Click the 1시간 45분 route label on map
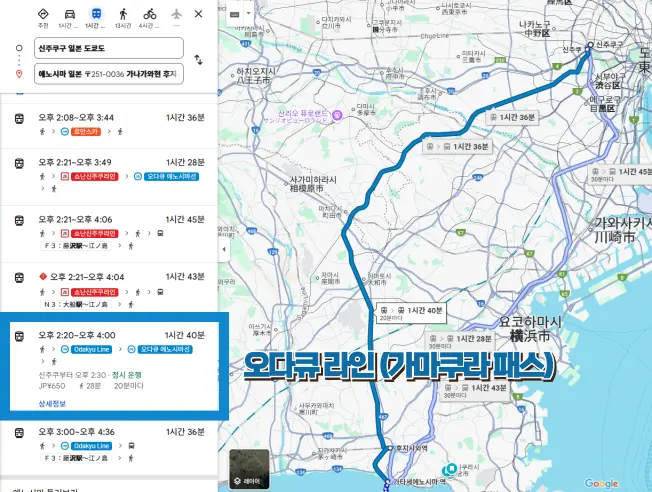Screen dimensions: 652x492 622,174
